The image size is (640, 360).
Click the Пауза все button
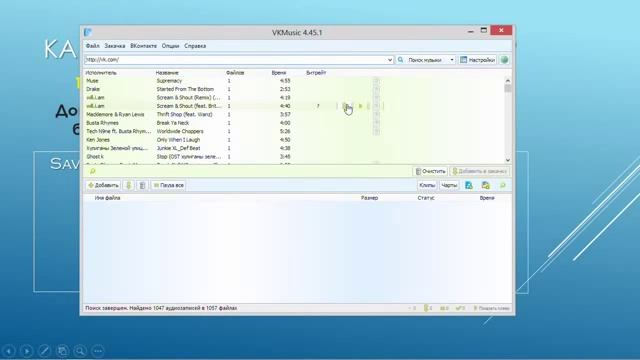coord(168,185)
